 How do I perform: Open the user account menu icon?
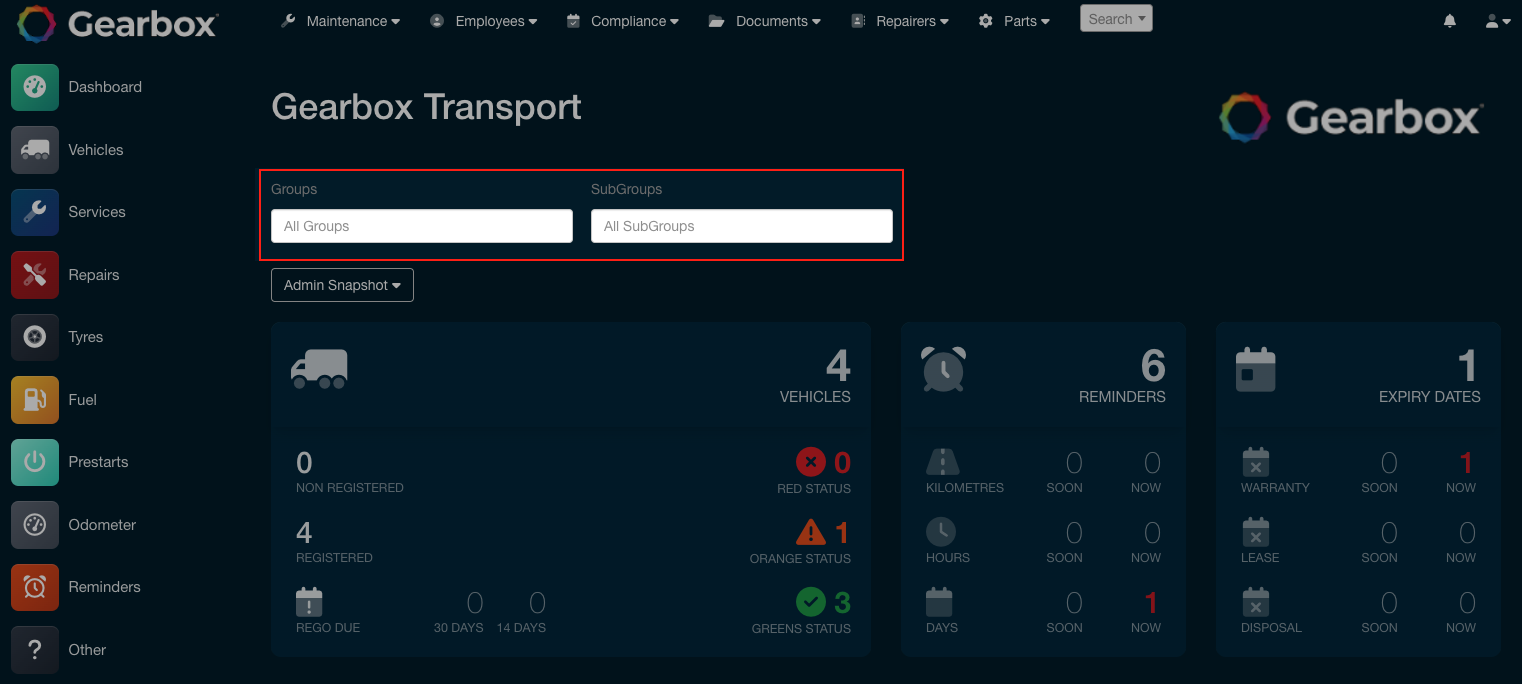tap(1497, 21)
